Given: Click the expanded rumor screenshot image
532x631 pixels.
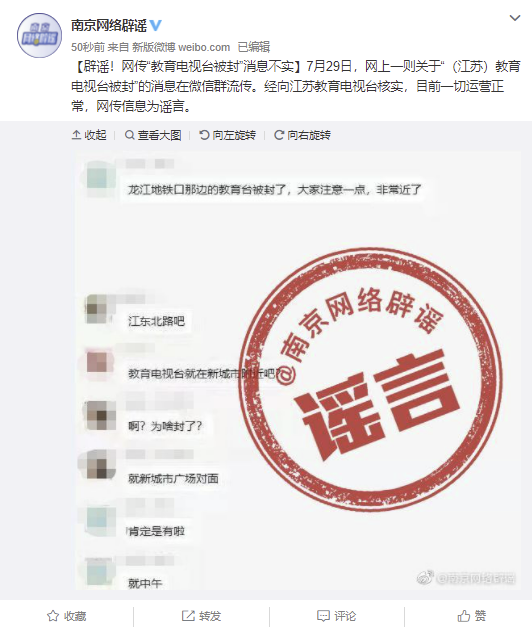Looking at the screenshot, I should [297, 371].
